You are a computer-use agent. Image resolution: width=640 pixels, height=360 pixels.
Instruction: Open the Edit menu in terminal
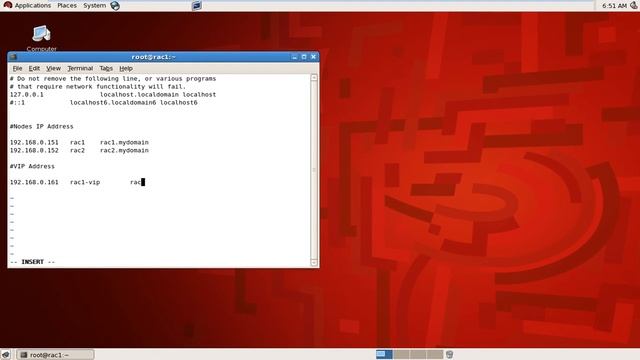(34, 68)
